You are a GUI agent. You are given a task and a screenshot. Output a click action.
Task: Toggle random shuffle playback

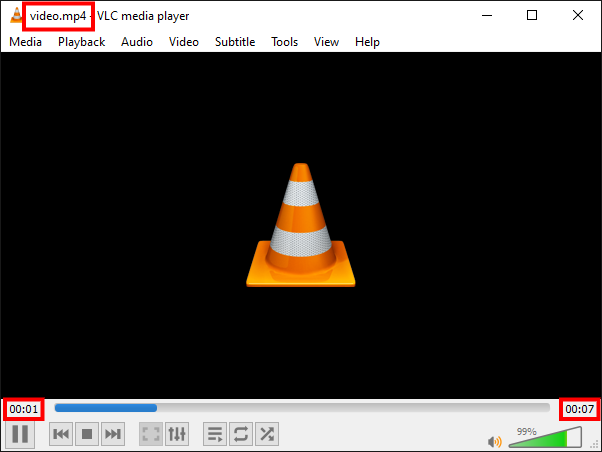(x=267, y=434)
